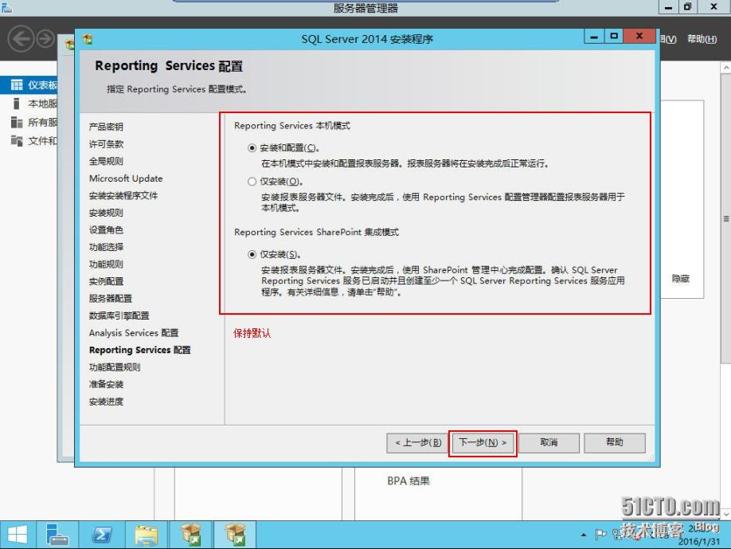Image resolution: width=731 pixels, height=549 pixels.
Task: Click 功能配置规则 step in sidebar
Action: tap(115, 367)
